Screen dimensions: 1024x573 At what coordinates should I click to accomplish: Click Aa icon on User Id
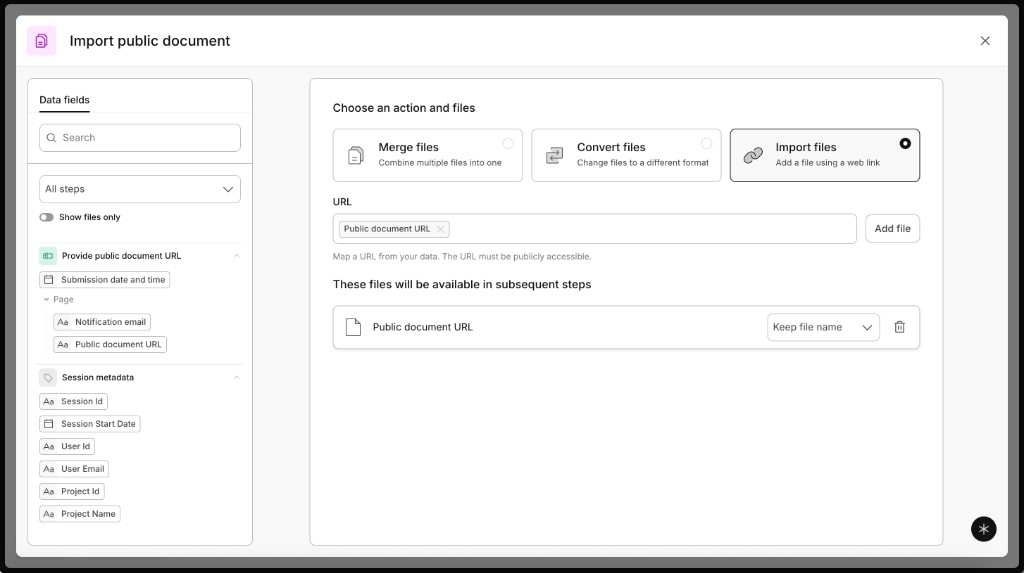point(49,446)
